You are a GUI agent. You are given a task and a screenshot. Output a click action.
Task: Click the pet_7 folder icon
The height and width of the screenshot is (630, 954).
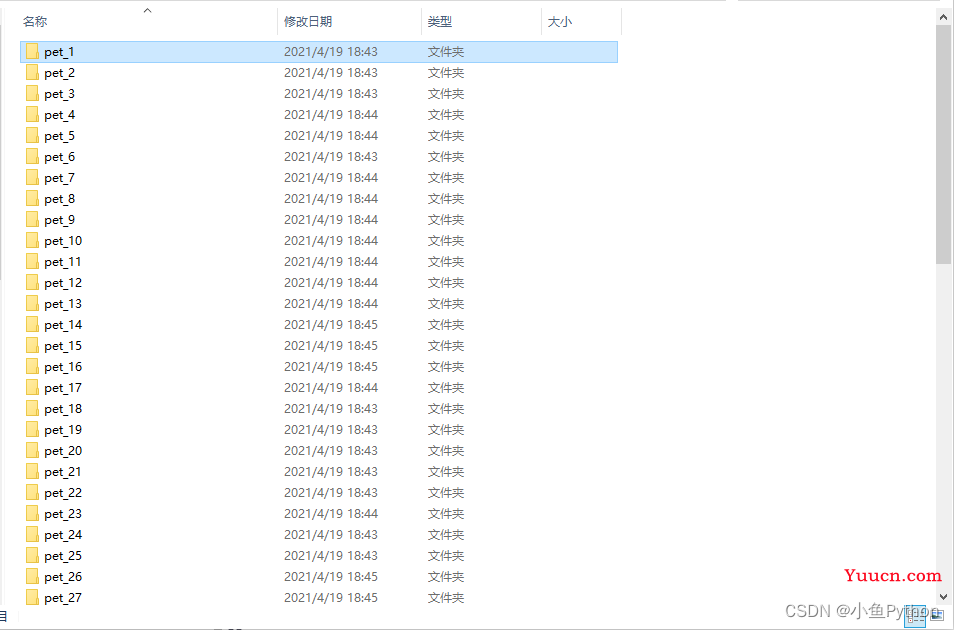pos(32,178)
